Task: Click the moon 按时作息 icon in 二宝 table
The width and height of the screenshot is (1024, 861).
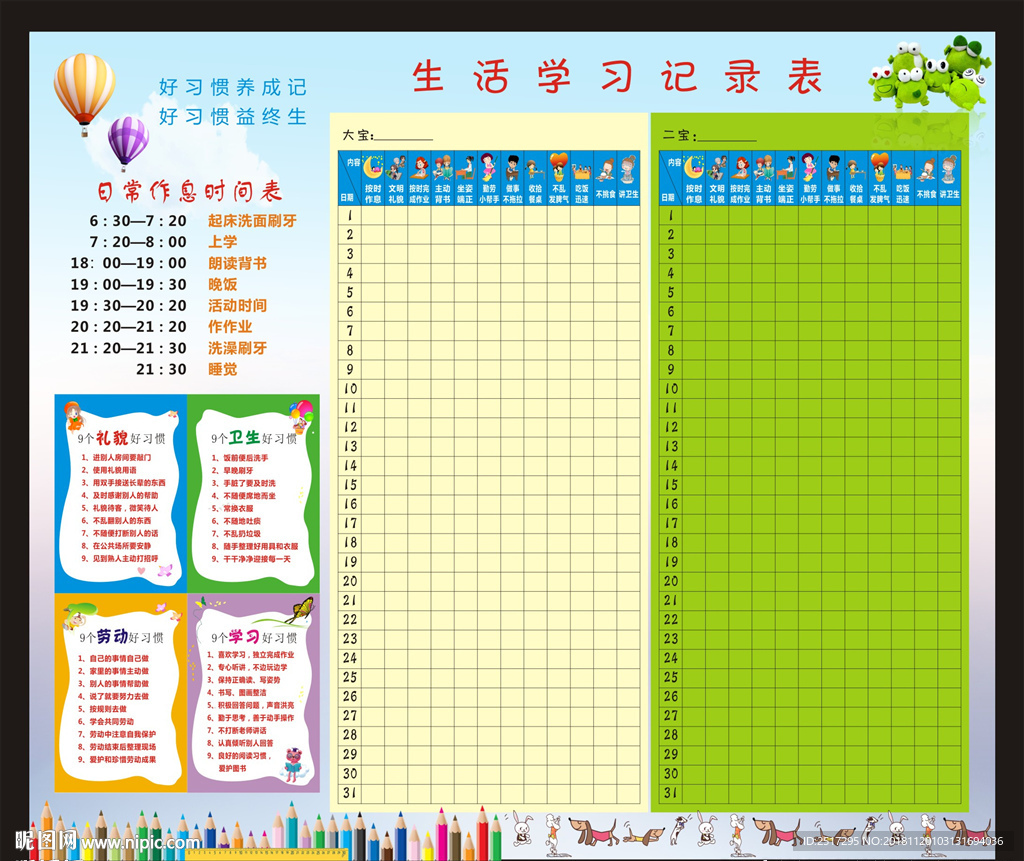Action: pyautogui.click(x=694, y=167)
